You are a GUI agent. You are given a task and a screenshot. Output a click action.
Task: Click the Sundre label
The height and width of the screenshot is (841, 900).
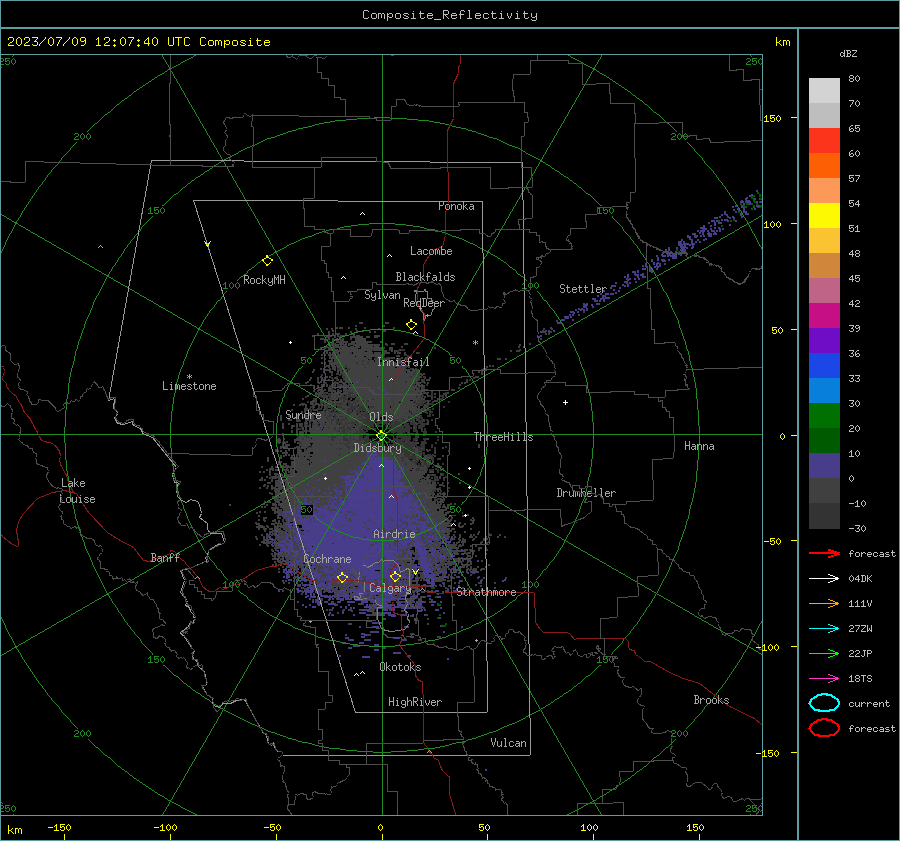point(303,414)
